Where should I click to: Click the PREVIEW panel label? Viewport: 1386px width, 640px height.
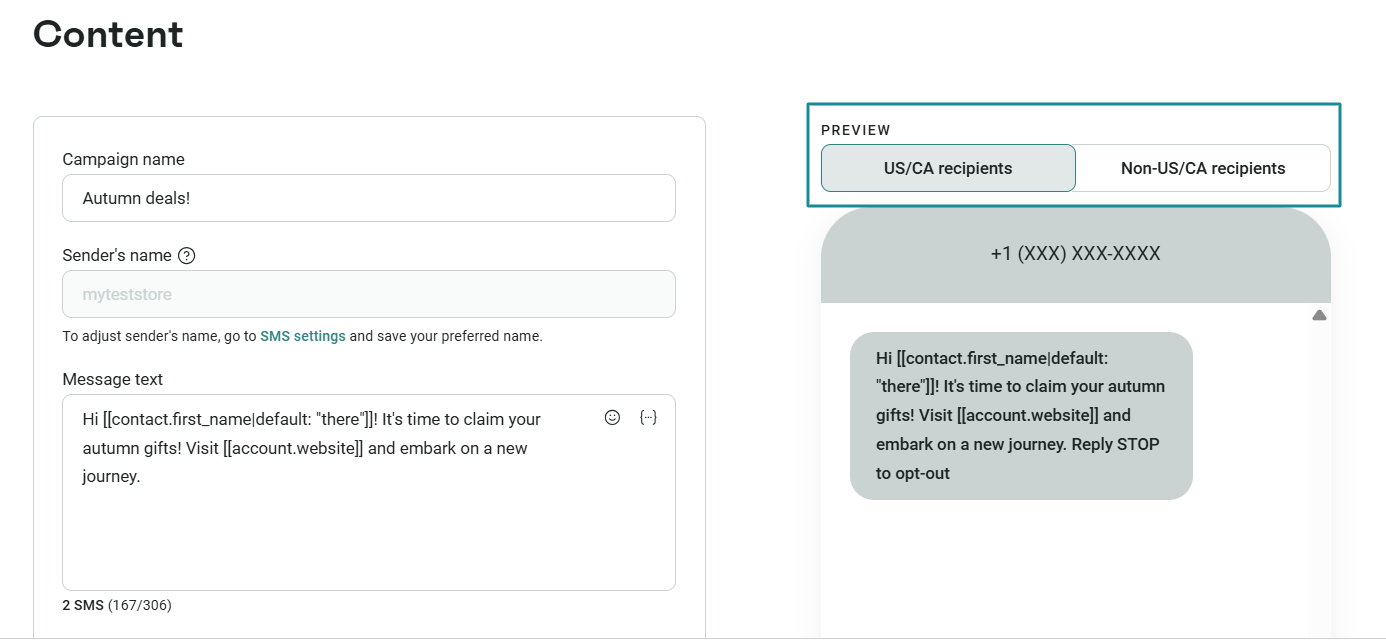click(856, 130)
